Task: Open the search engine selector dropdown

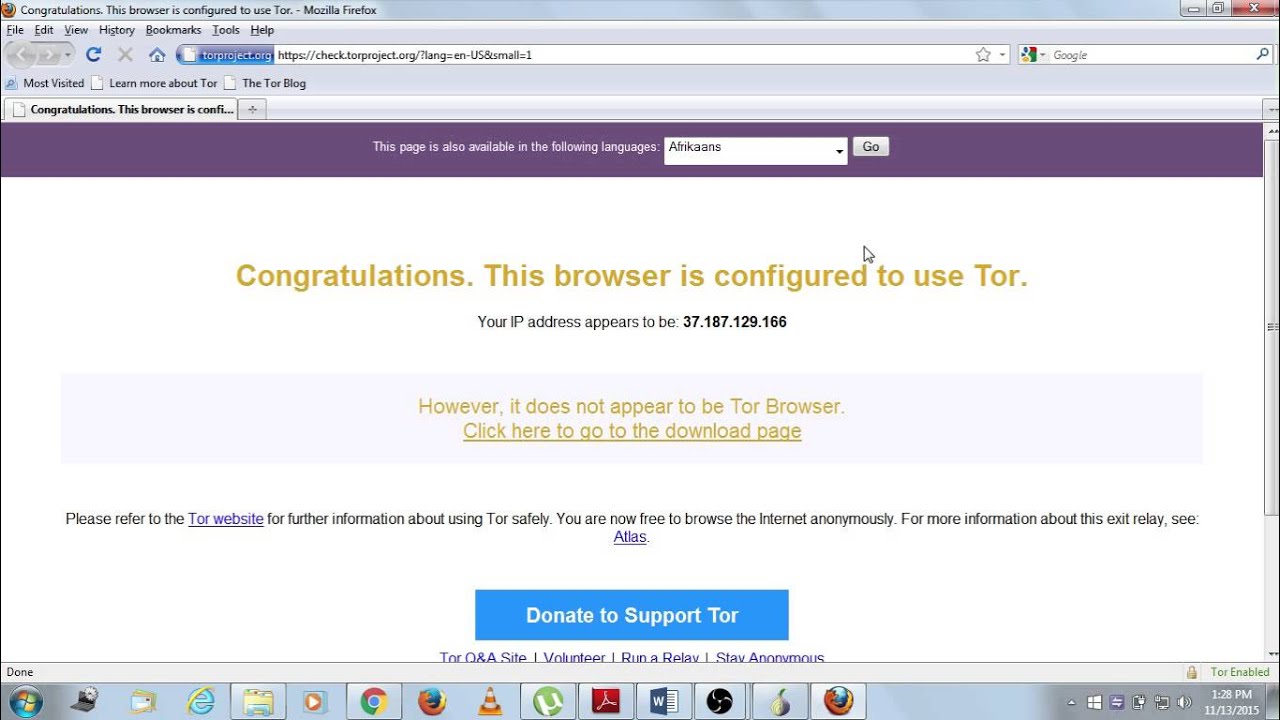Action: click(1043, 55)
